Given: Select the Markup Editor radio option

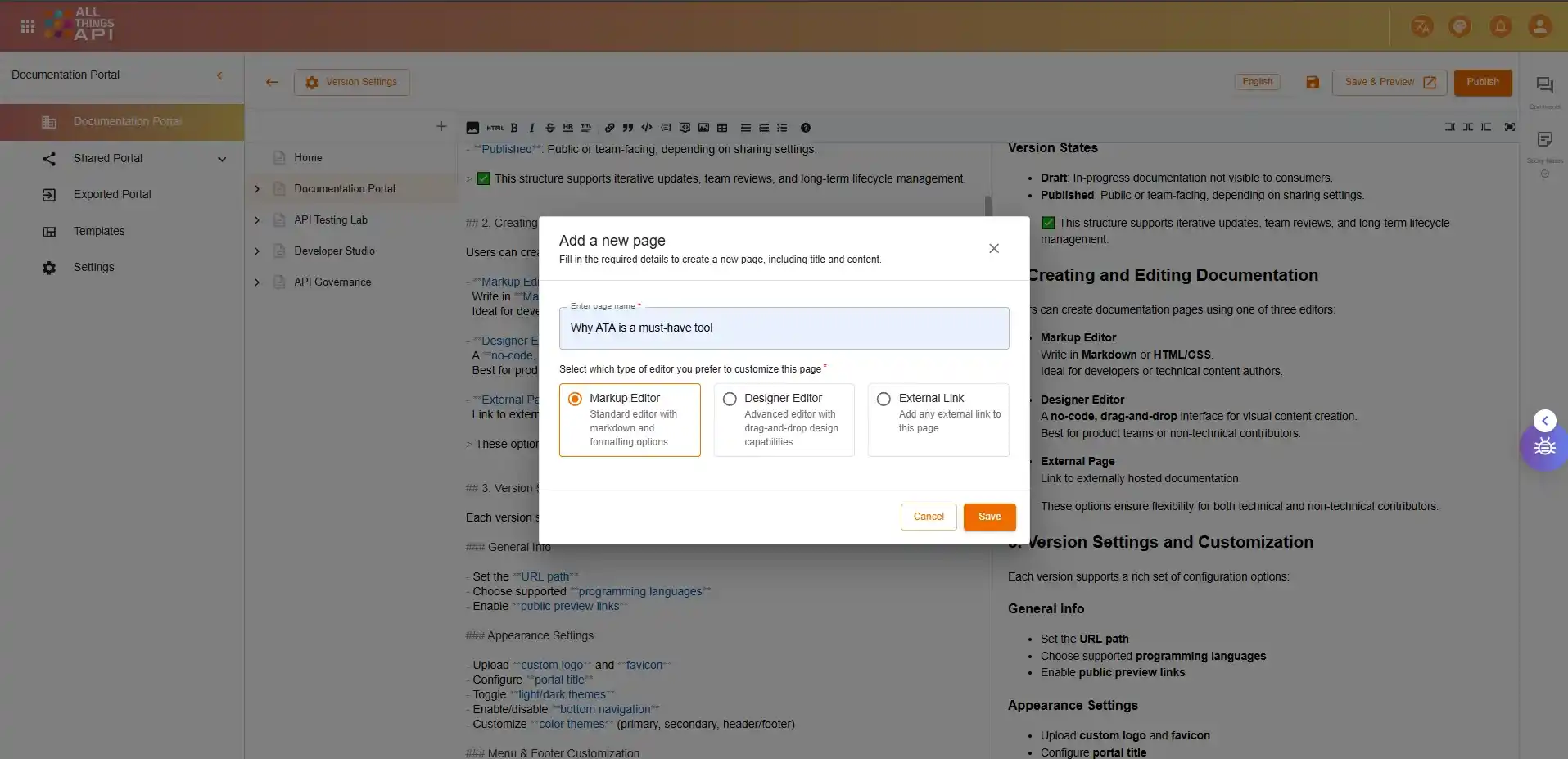Looking at the screenshot, I should pos(575,399).
